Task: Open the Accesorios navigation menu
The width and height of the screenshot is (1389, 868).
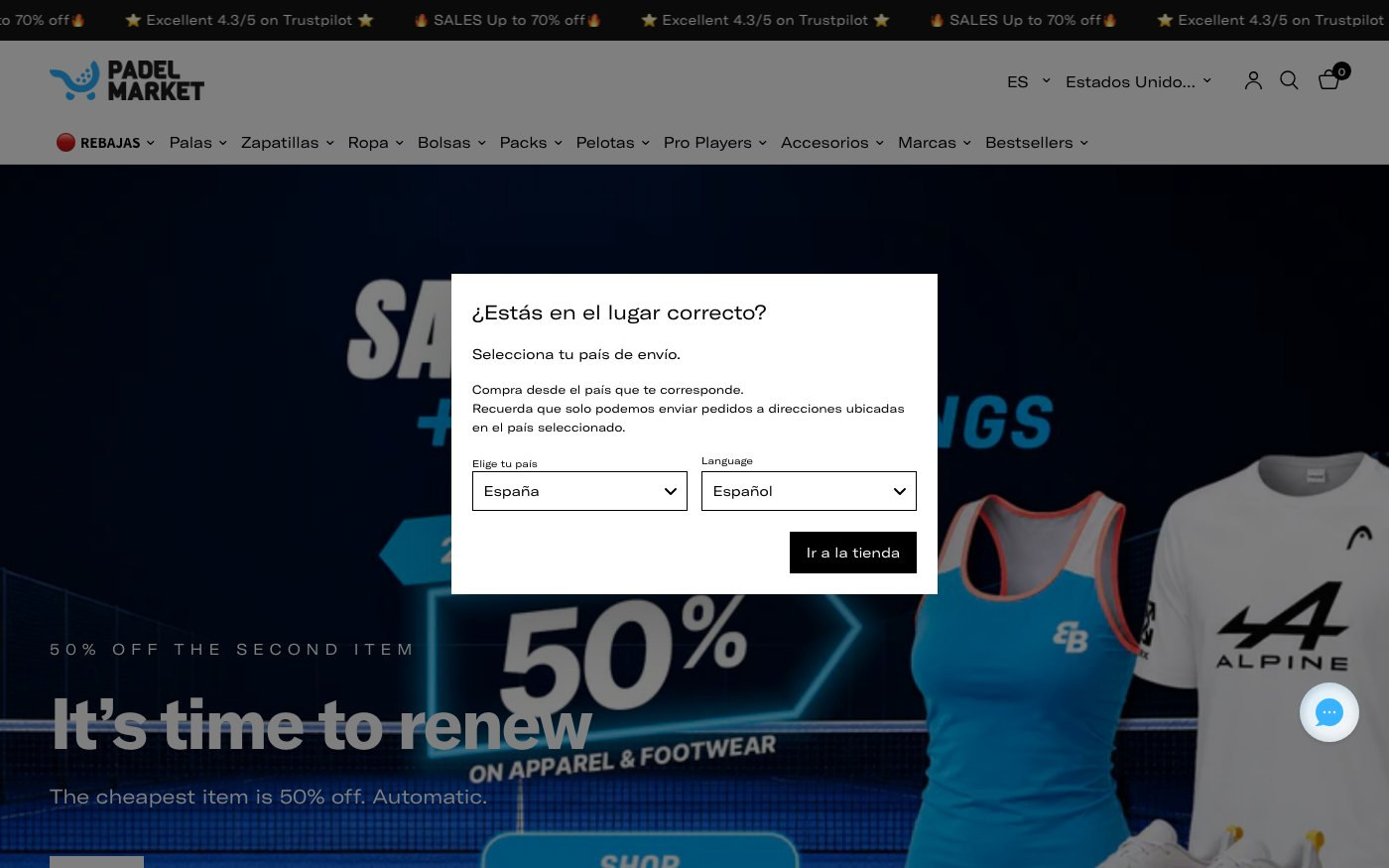Action: 831,143
